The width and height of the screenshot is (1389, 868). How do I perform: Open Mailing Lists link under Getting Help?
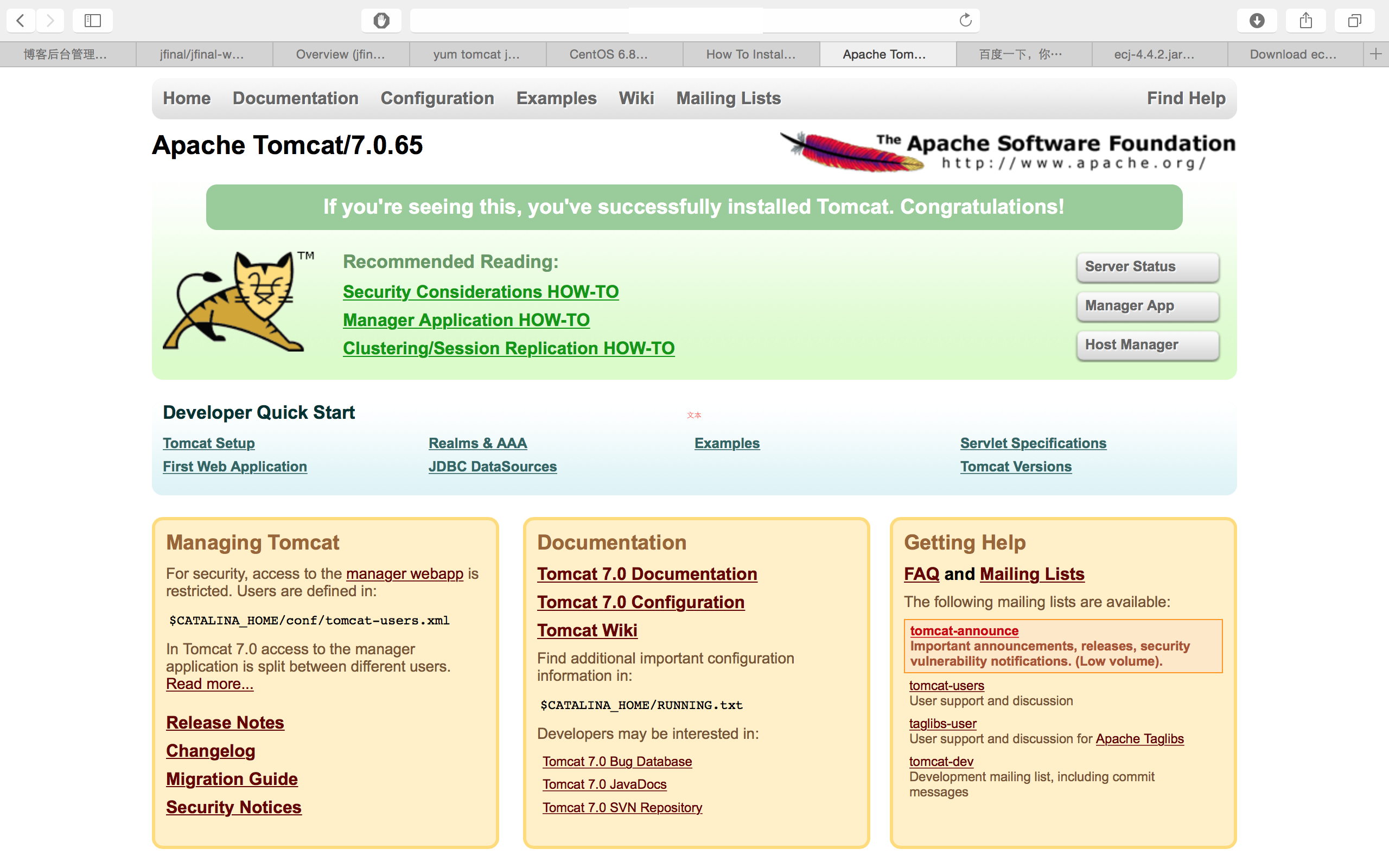click(x=1032, y=574)
